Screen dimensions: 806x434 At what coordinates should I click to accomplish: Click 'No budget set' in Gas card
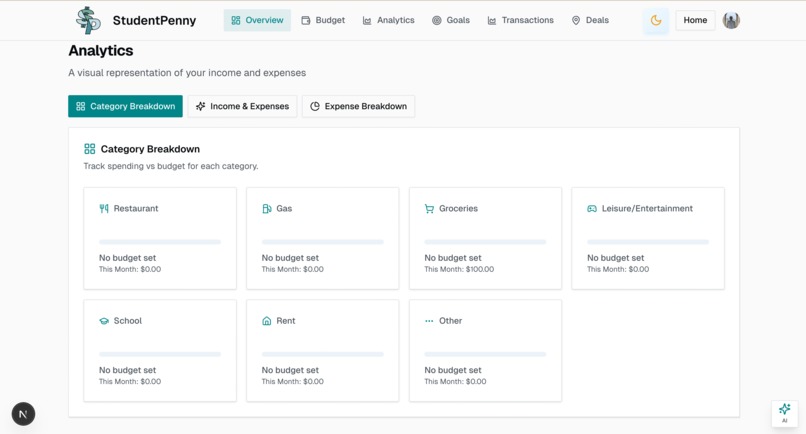tap(290, 258)
